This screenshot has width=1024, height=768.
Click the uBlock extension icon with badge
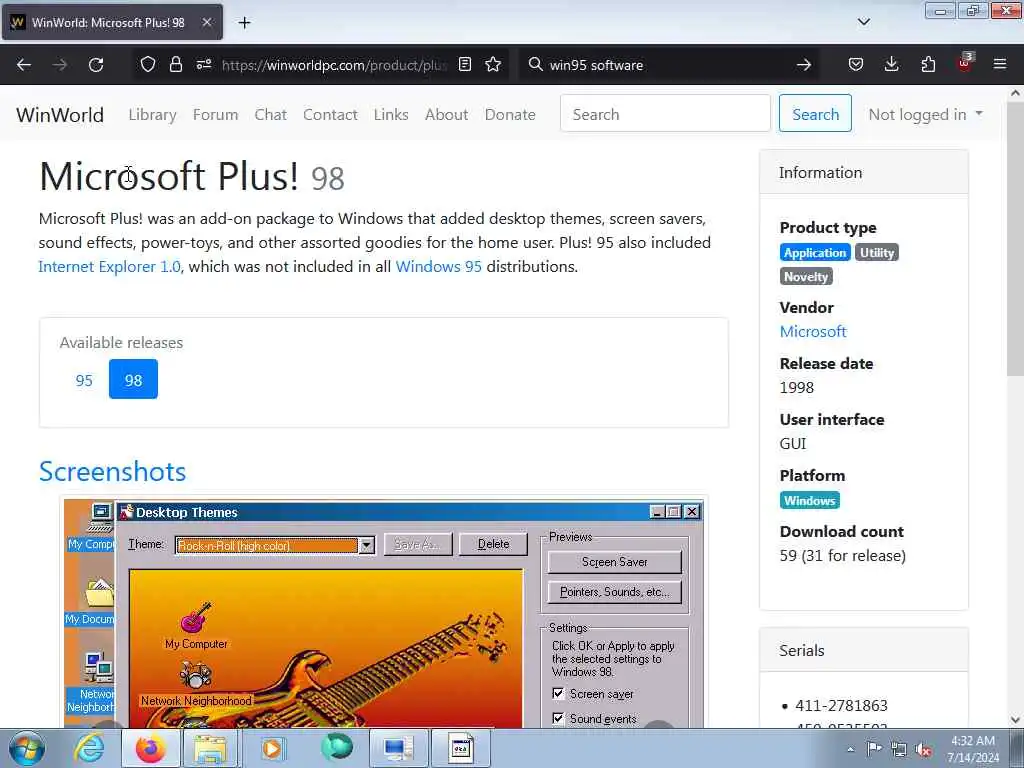(x=965, y=63)
